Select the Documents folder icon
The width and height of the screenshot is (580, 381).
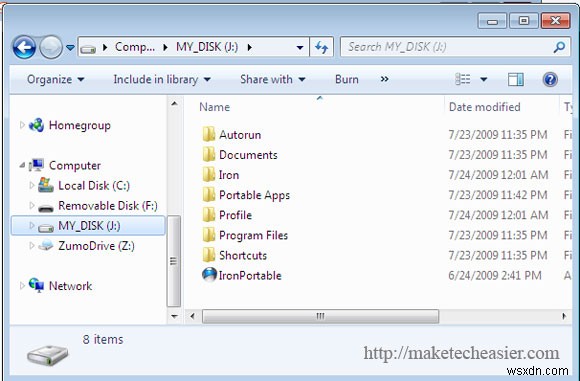coord(209,154)
